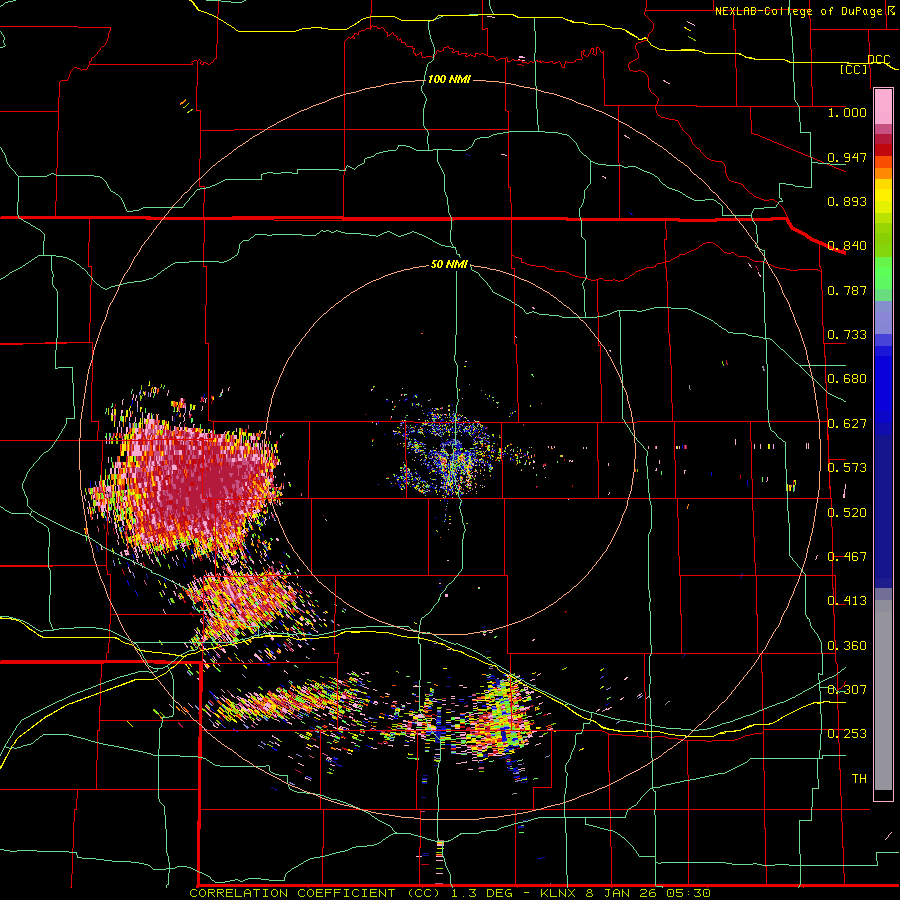Click the CORRELATION COEFFICIENT (CC) caption text
This screenshot has width=900, height=900.
pyautogui.click(x=315, y=893)
